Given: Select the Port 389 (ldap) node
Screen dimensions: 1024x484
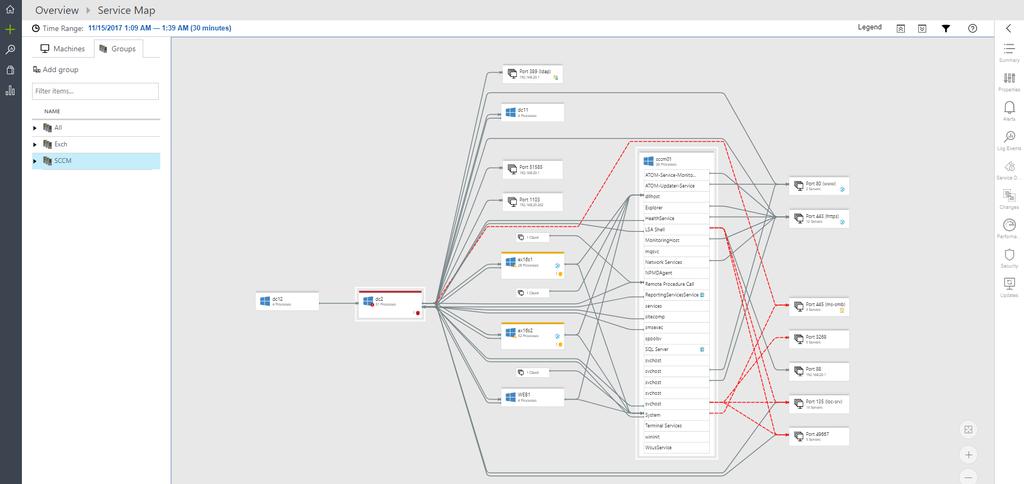Looking at the screenshot, I should coord(534,74).
